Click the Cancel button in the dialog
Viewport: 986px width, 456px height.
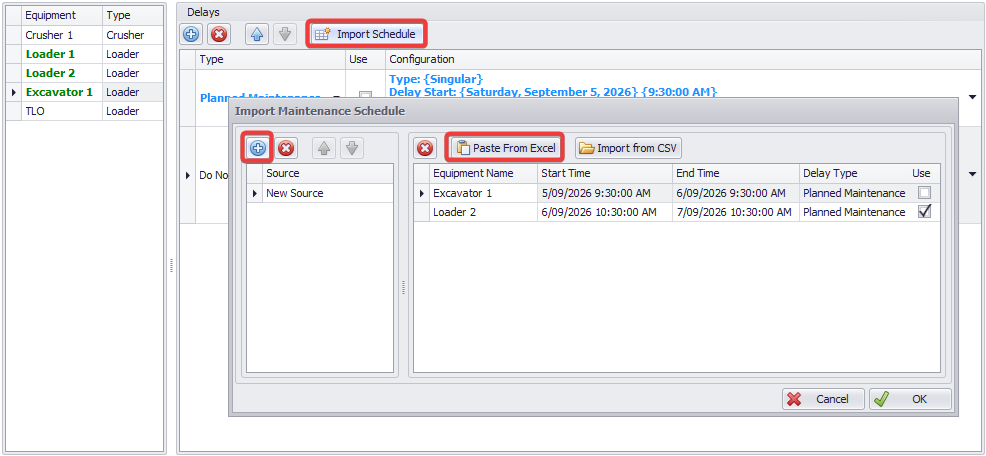click(824, 399)
